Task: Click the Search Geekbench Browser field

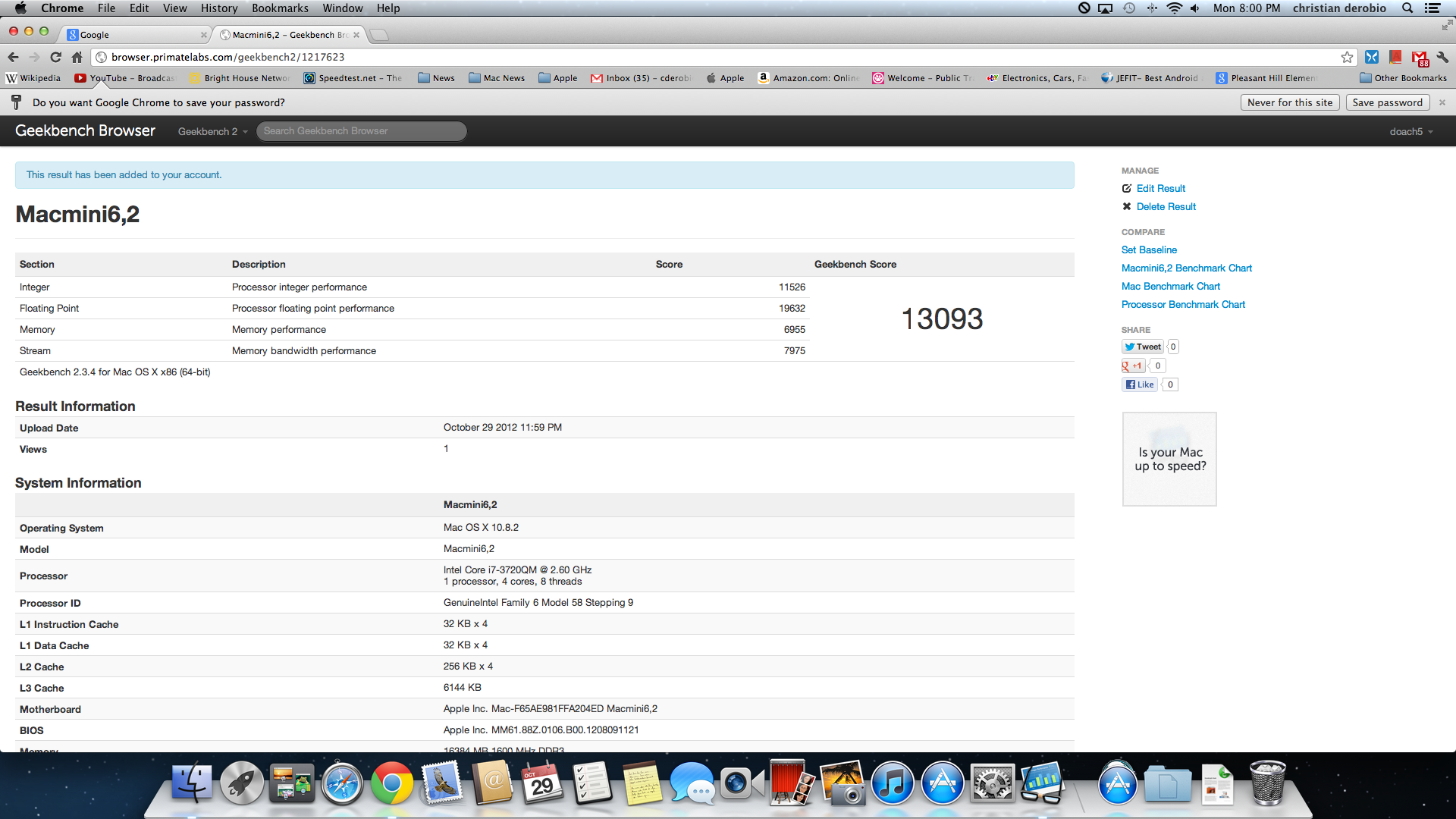Action: tap(361, 131)
